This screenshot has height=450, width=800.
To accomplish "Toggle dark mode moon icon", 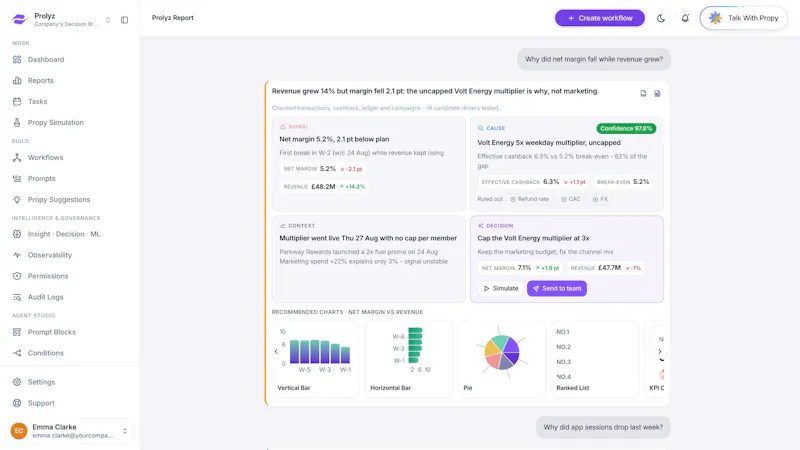I will click(661, 18).
